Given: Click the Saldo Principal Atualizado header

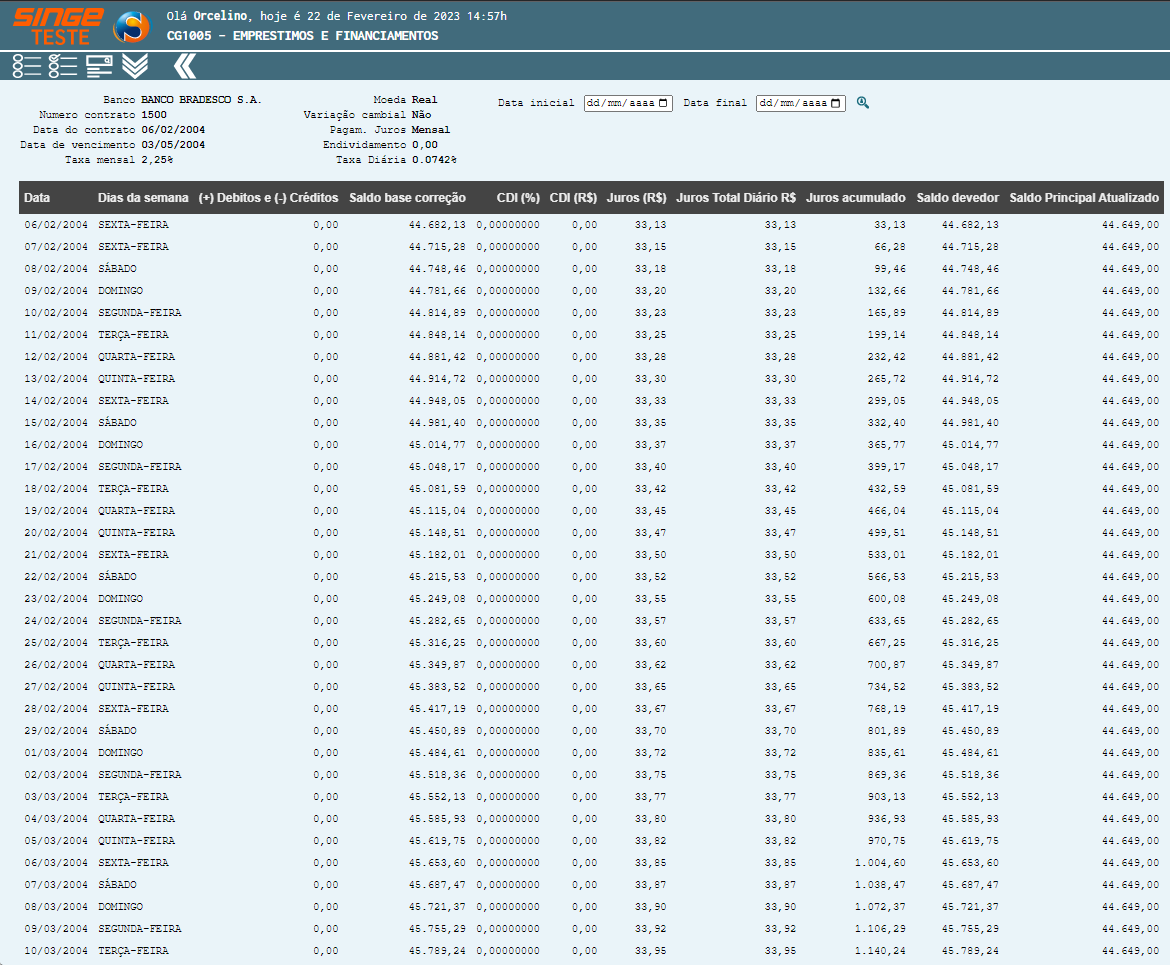Looking at the screenshot, I should point(1084,198).
